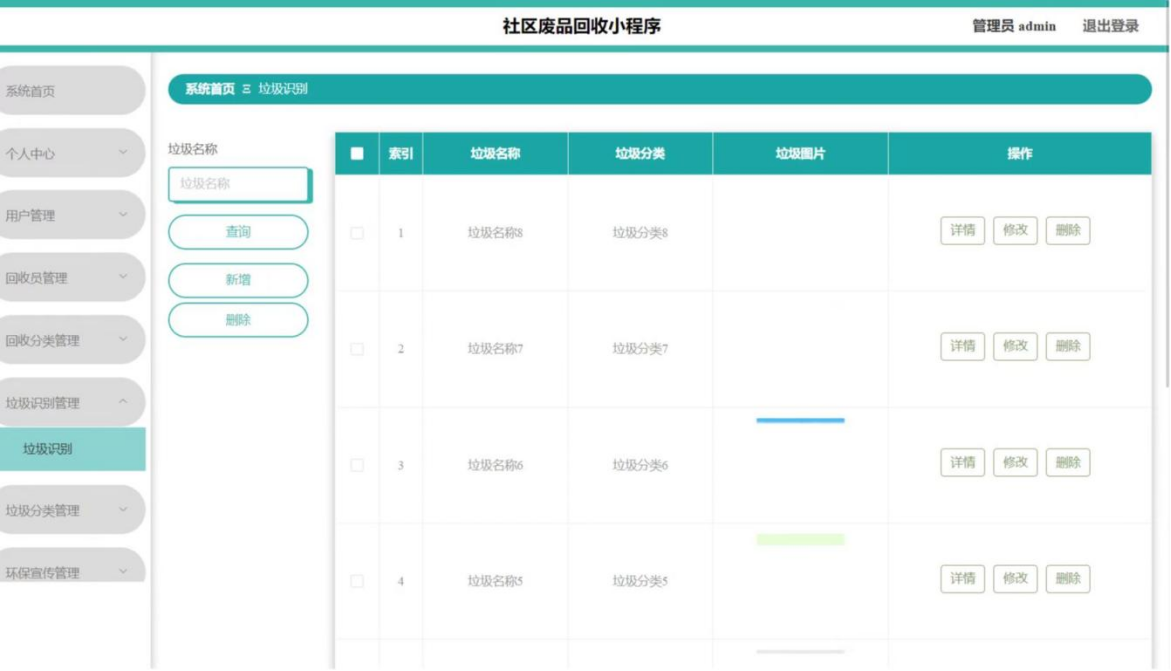Click the 垃圾分类7 cell
This screenshot has width=1171, height=671.
[640, 349]
